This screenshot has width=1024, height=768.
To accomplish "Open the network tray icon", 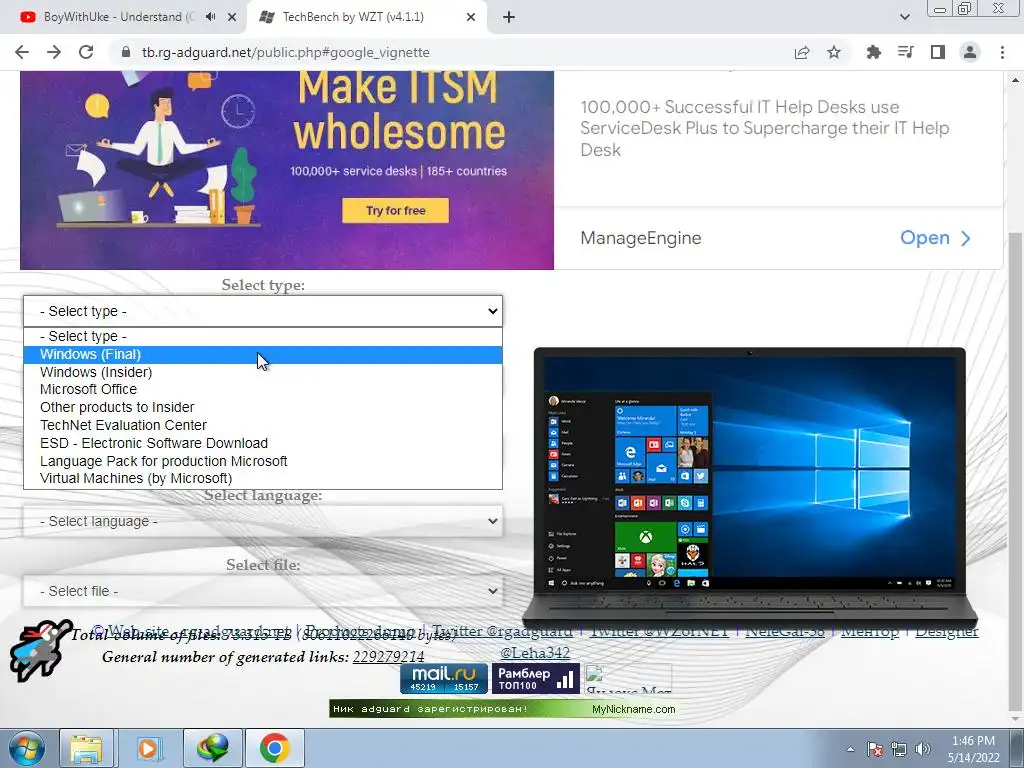I will (899, 749).
